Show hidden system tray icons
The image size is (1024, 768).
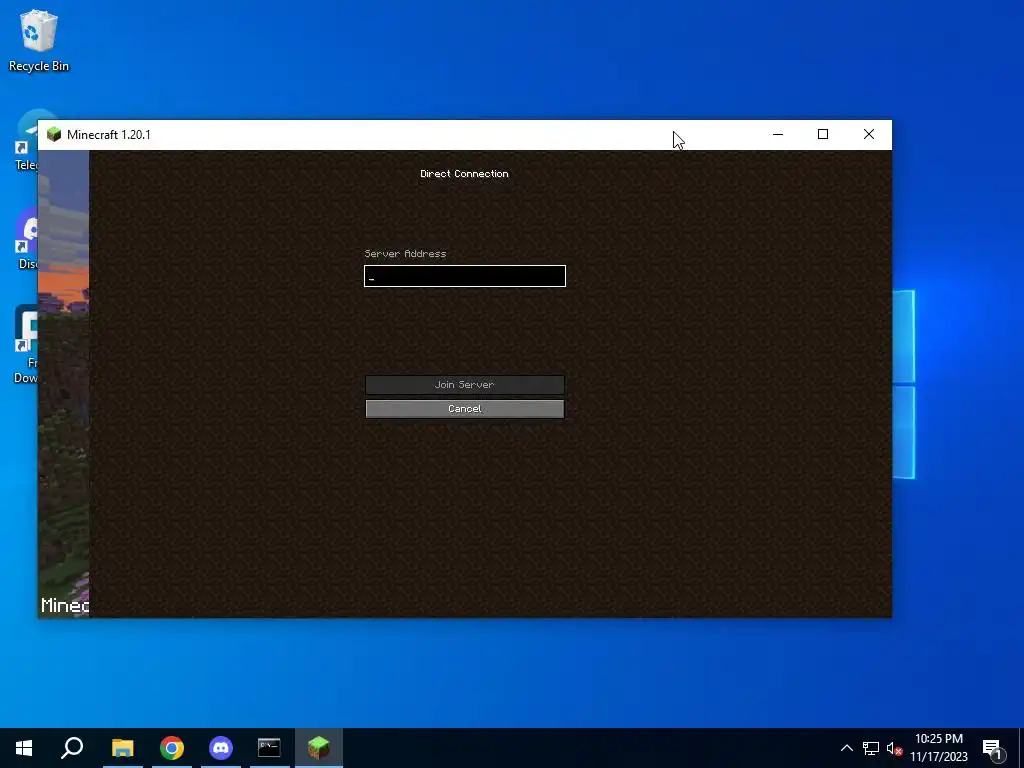point(846,748)
